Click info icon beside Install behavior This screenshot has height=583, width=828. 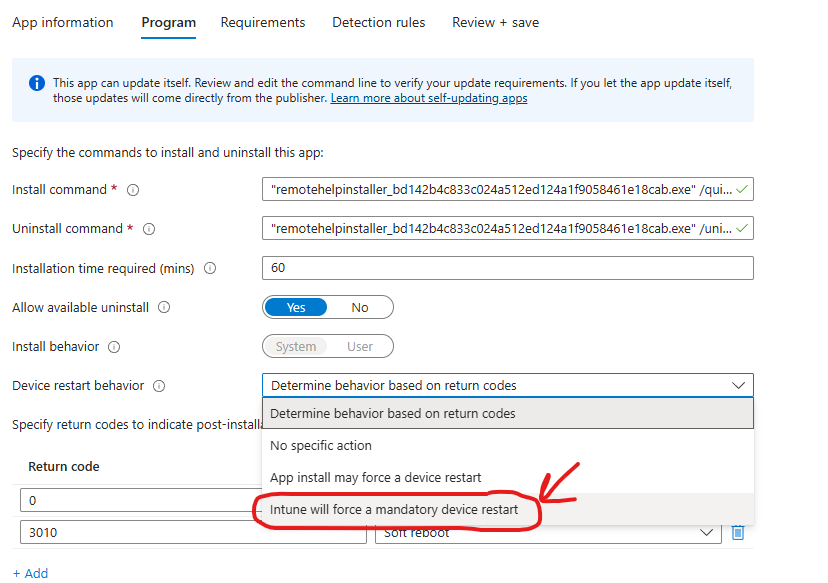[114, 347]
